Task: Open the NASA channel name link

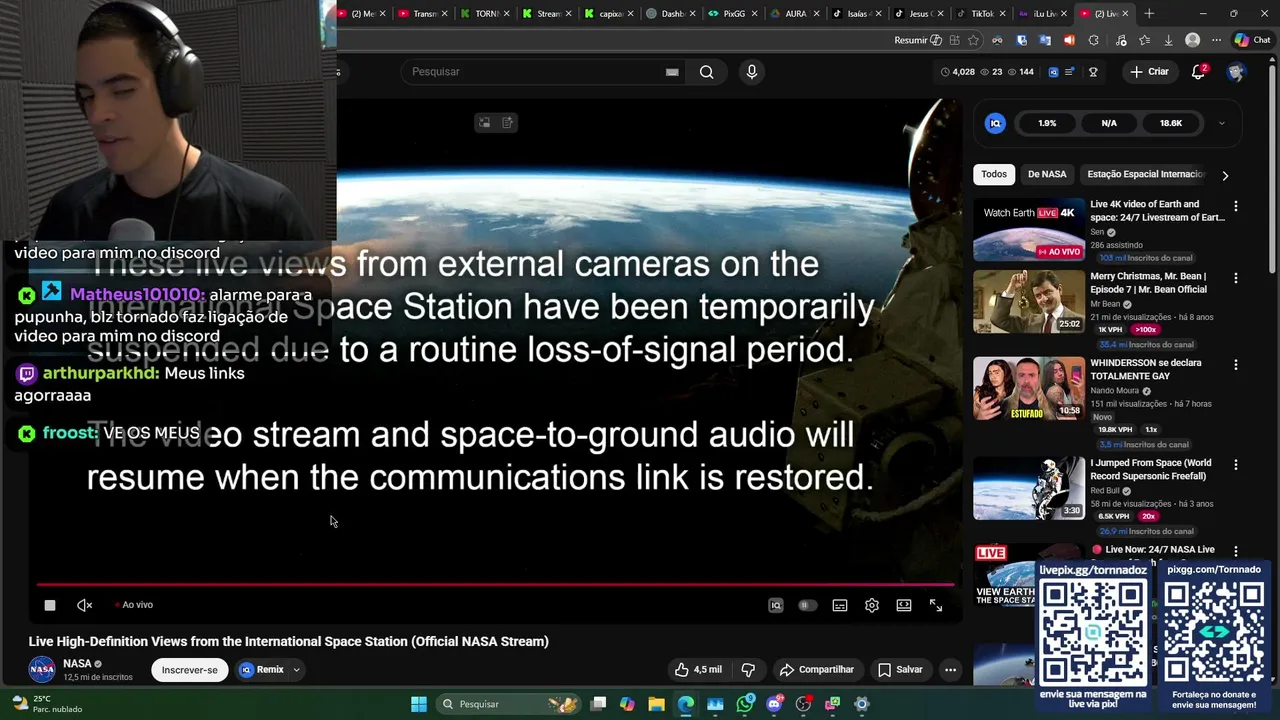Action: pyautogui.click(x=77, y=663)
